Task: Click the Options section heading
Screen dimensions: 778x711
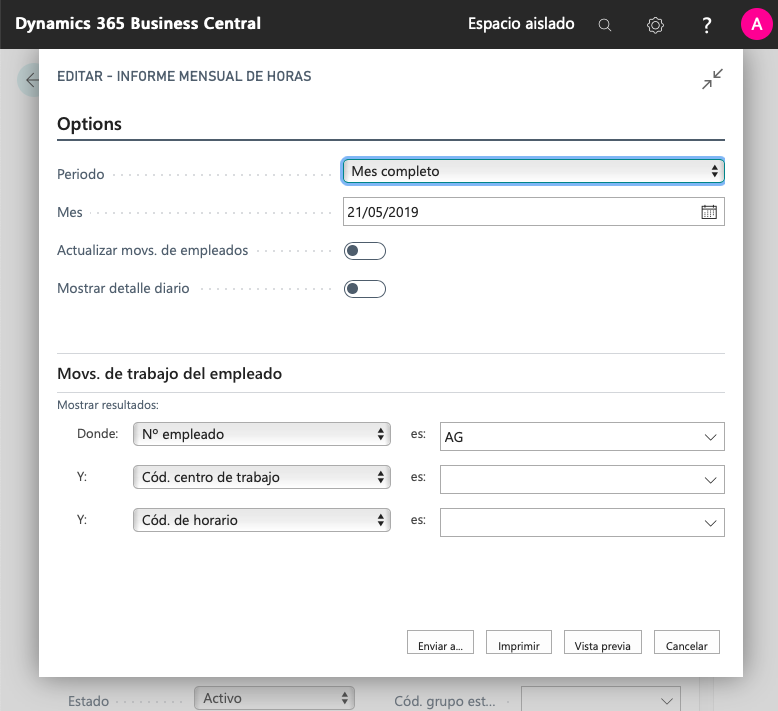Action: (90, 124)
